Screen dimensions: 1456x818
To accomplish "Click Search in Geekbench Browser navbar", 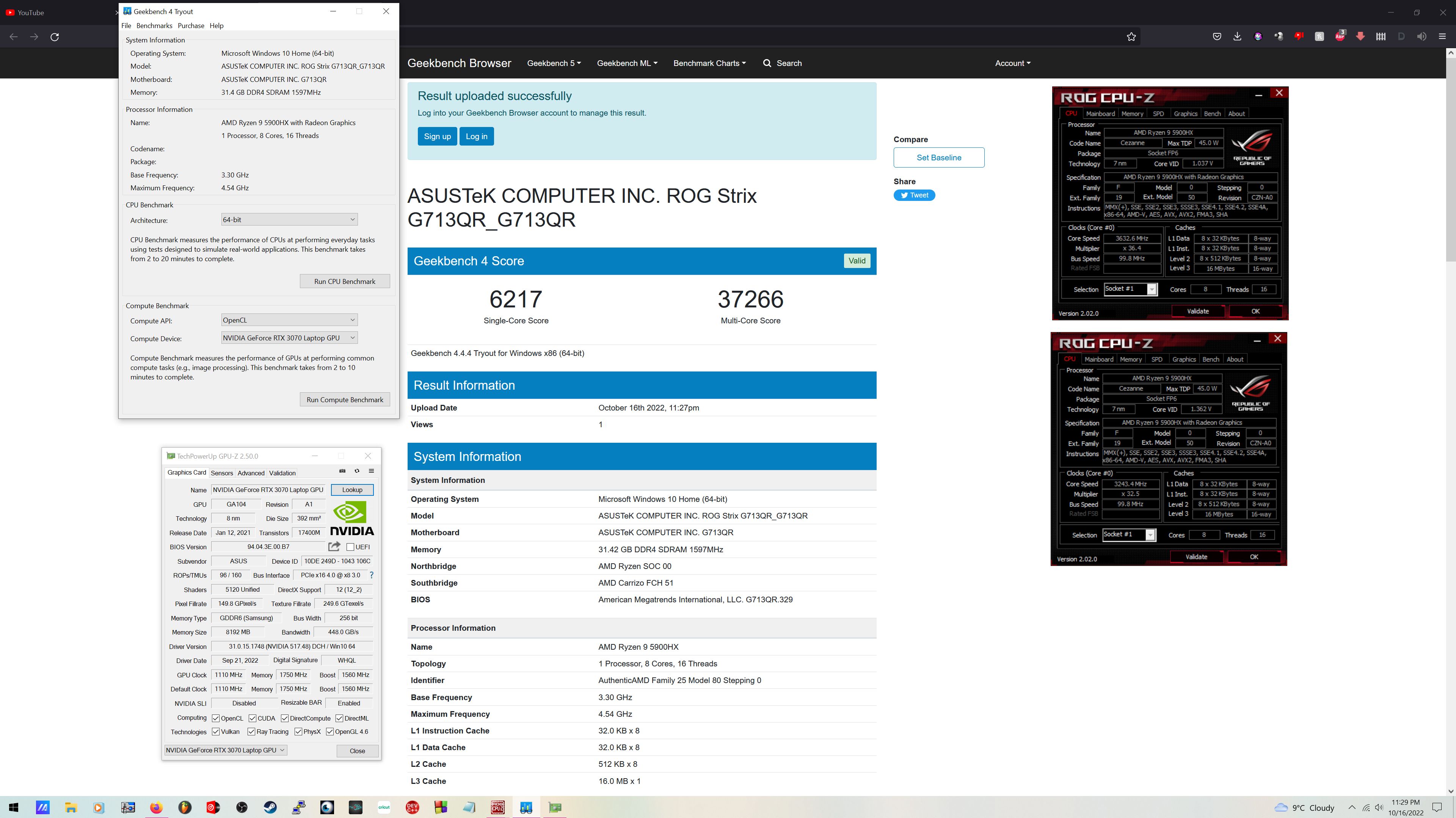I will click(782, 63).
